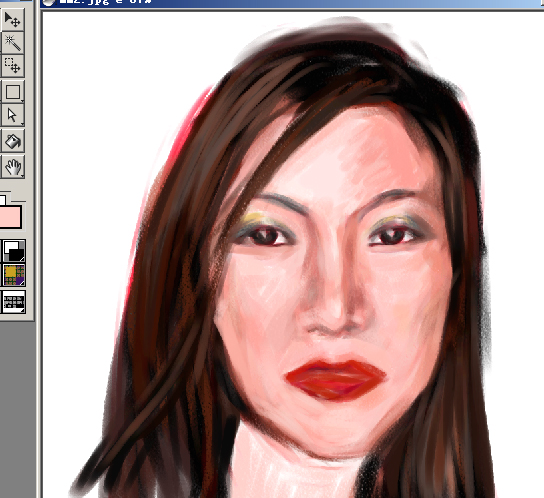This screenshot has height=498, width=544.
Task: Click the red lips on the portrait
Action: click(x=335, y=379)
